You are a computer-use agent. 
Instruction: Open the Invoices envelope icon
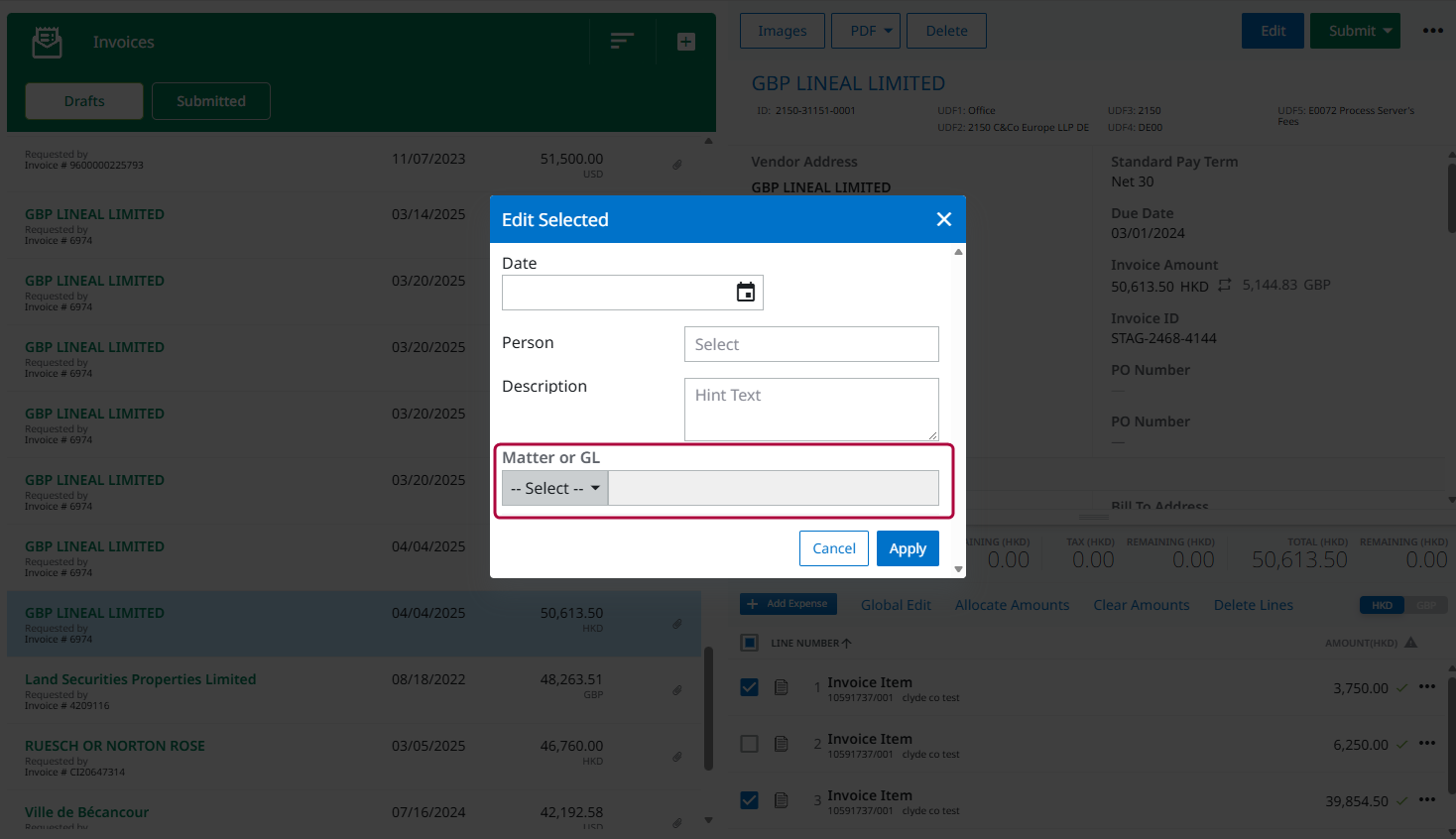pos(47,42)
